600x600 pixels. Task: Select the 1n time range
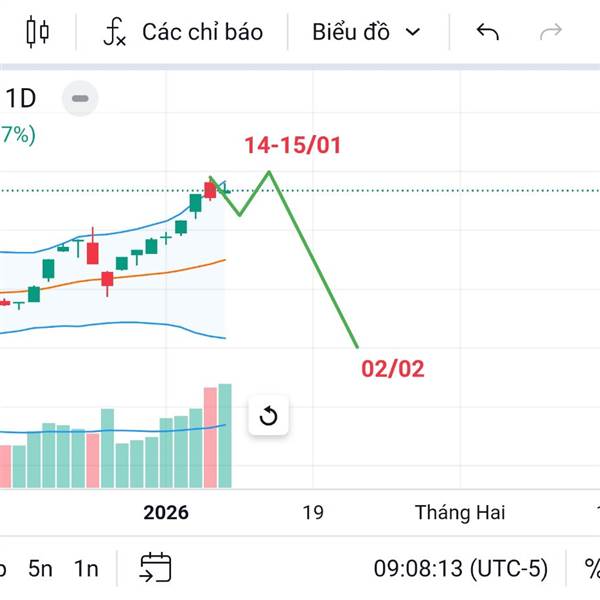[87, 569]
